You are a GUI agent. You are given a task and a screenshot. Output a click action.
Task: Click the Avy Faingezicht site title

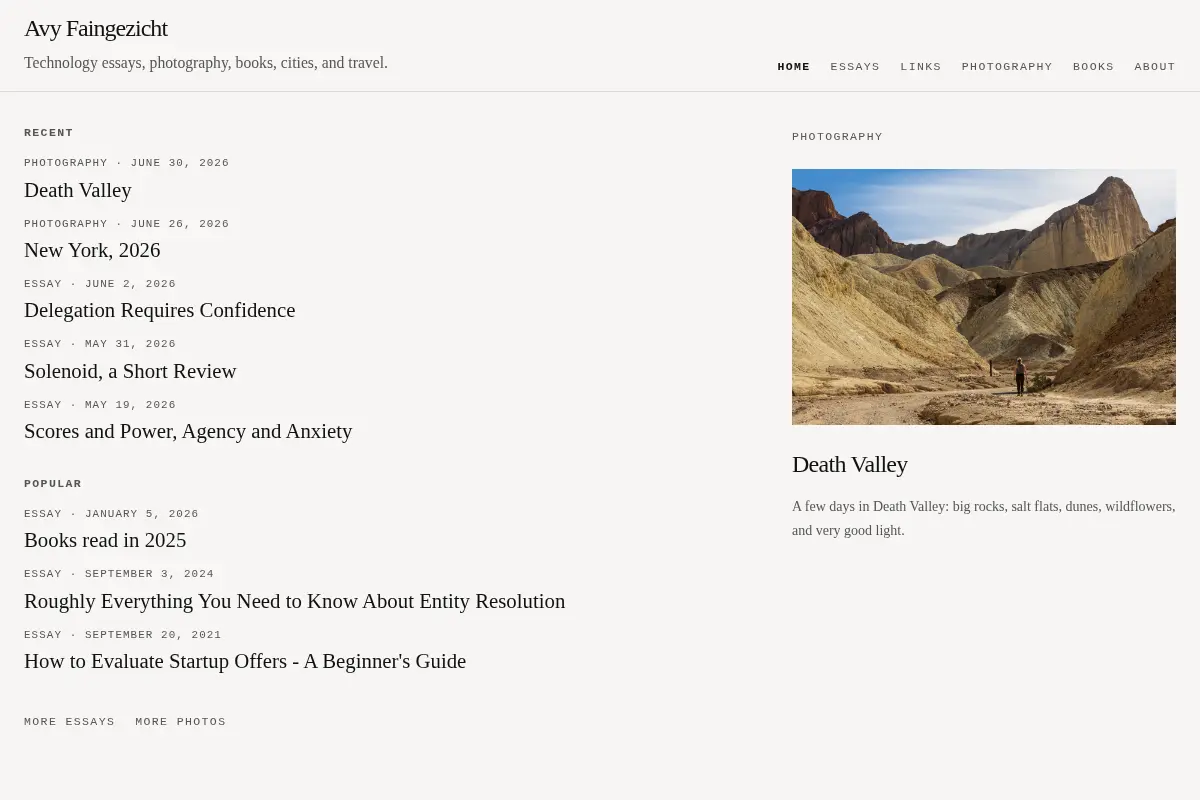[96, 28]
